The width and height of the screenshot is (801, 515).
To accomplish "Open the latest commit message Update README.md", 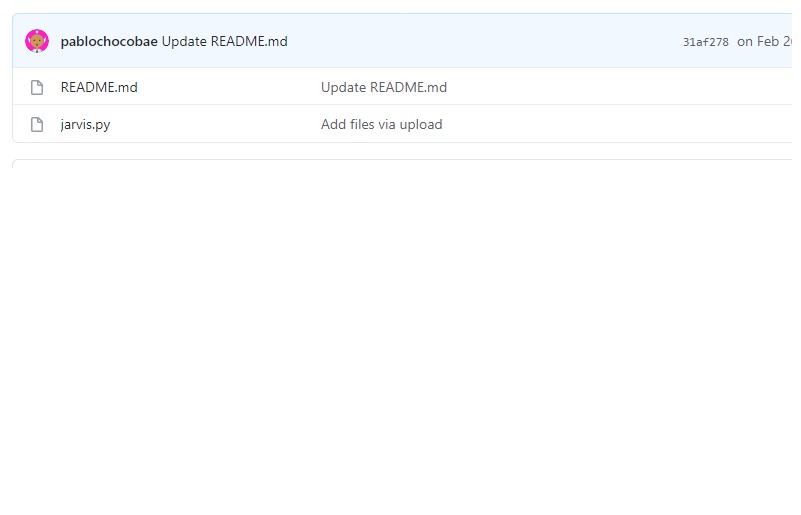I will click(x=225, y=41).
